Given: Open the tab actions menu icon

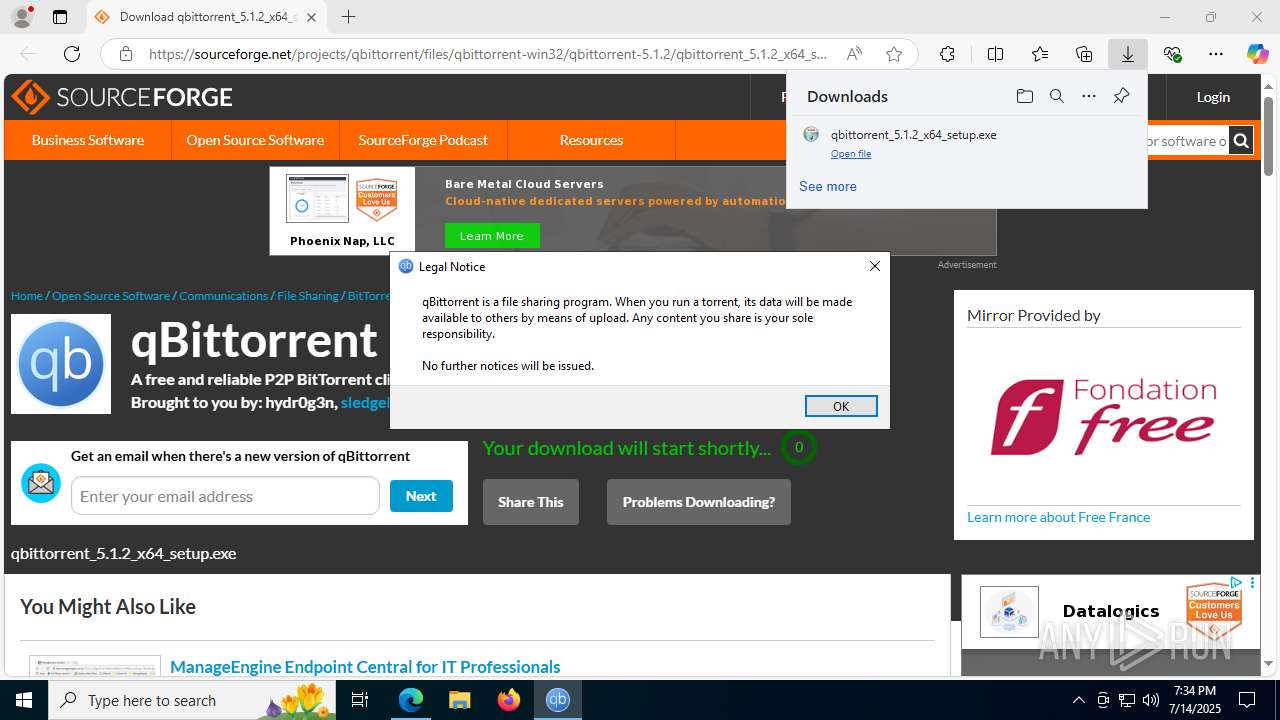Looking at the screenshot, I should click(60, 17).
